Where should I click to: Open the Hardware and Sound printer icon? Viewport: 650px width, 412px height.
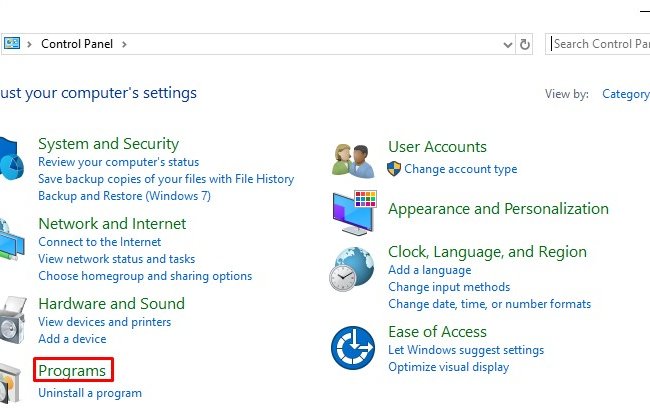click(12, 320)
